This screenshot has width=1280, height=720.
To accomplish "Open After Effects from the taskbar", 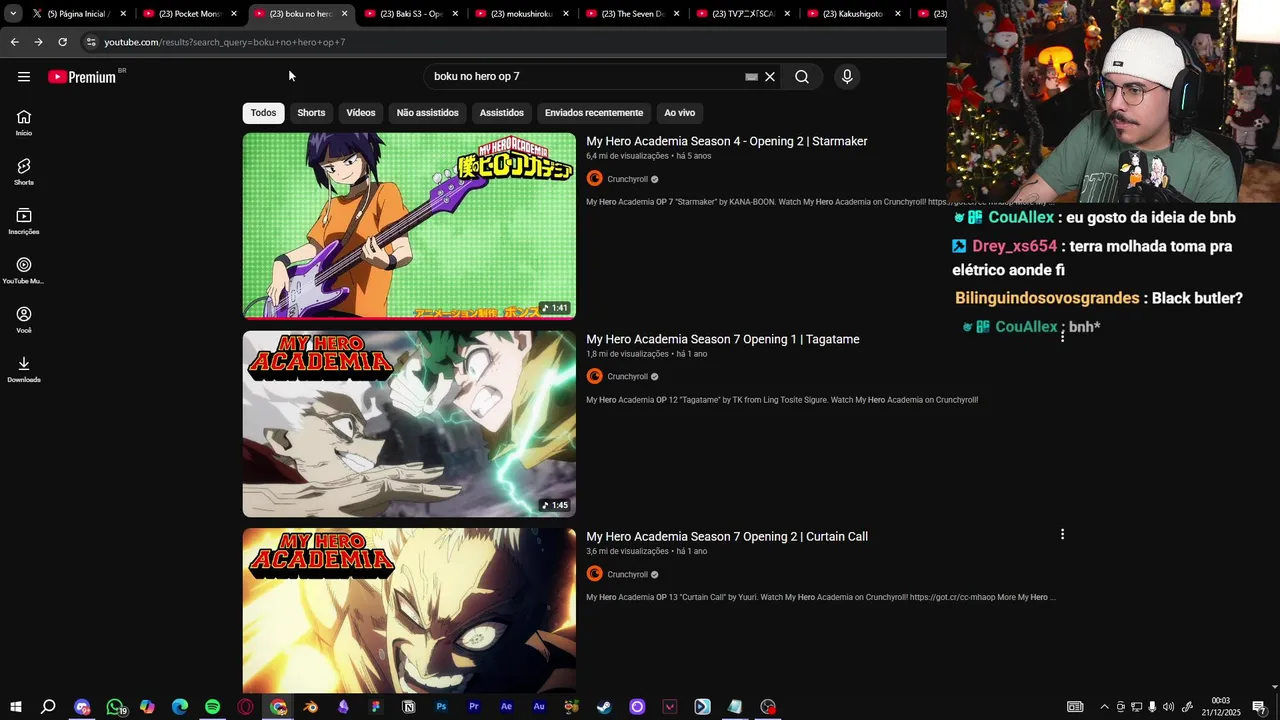I will [507, 707].
